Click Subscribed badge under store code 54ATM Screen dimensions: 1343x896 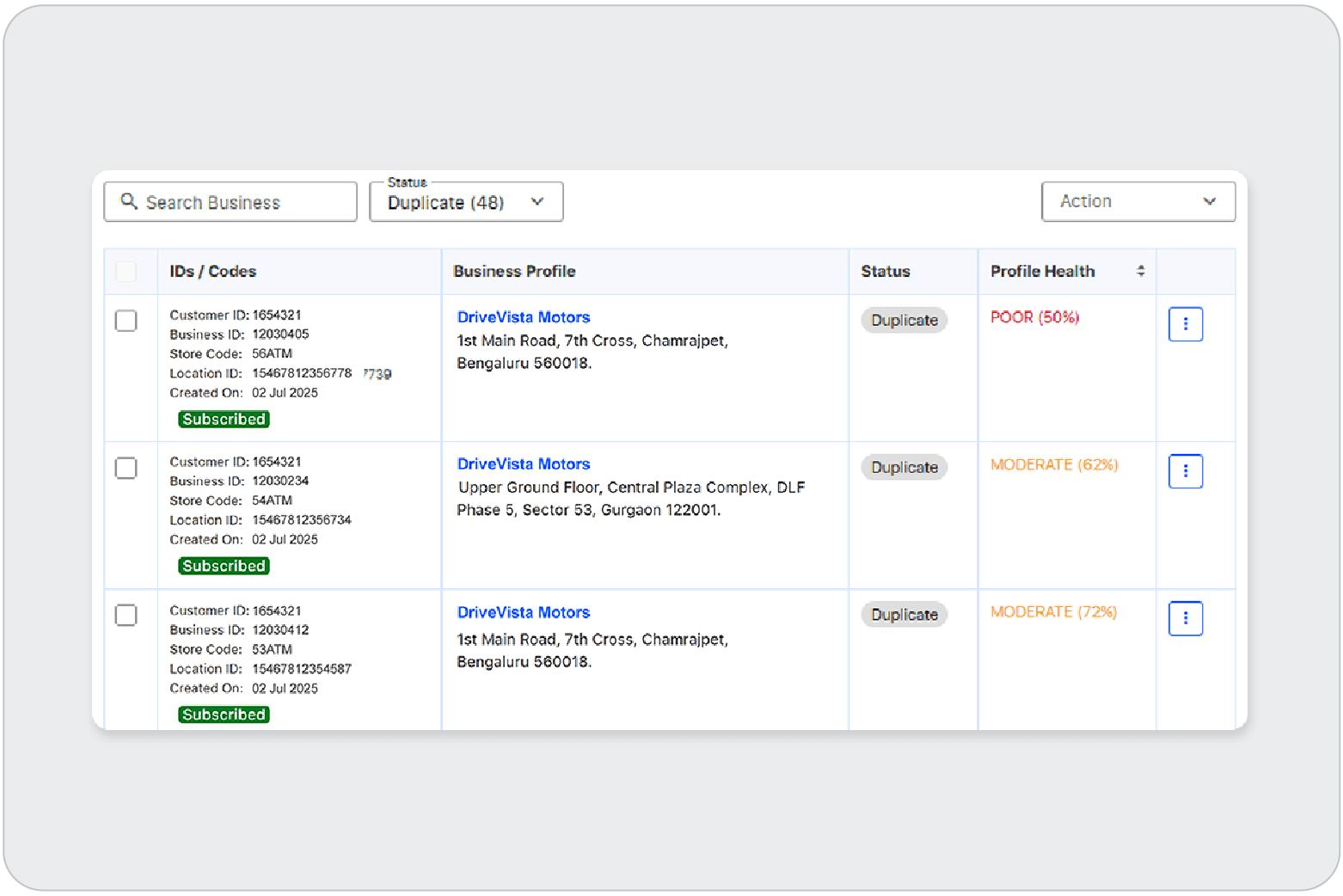tap(224, 566)
